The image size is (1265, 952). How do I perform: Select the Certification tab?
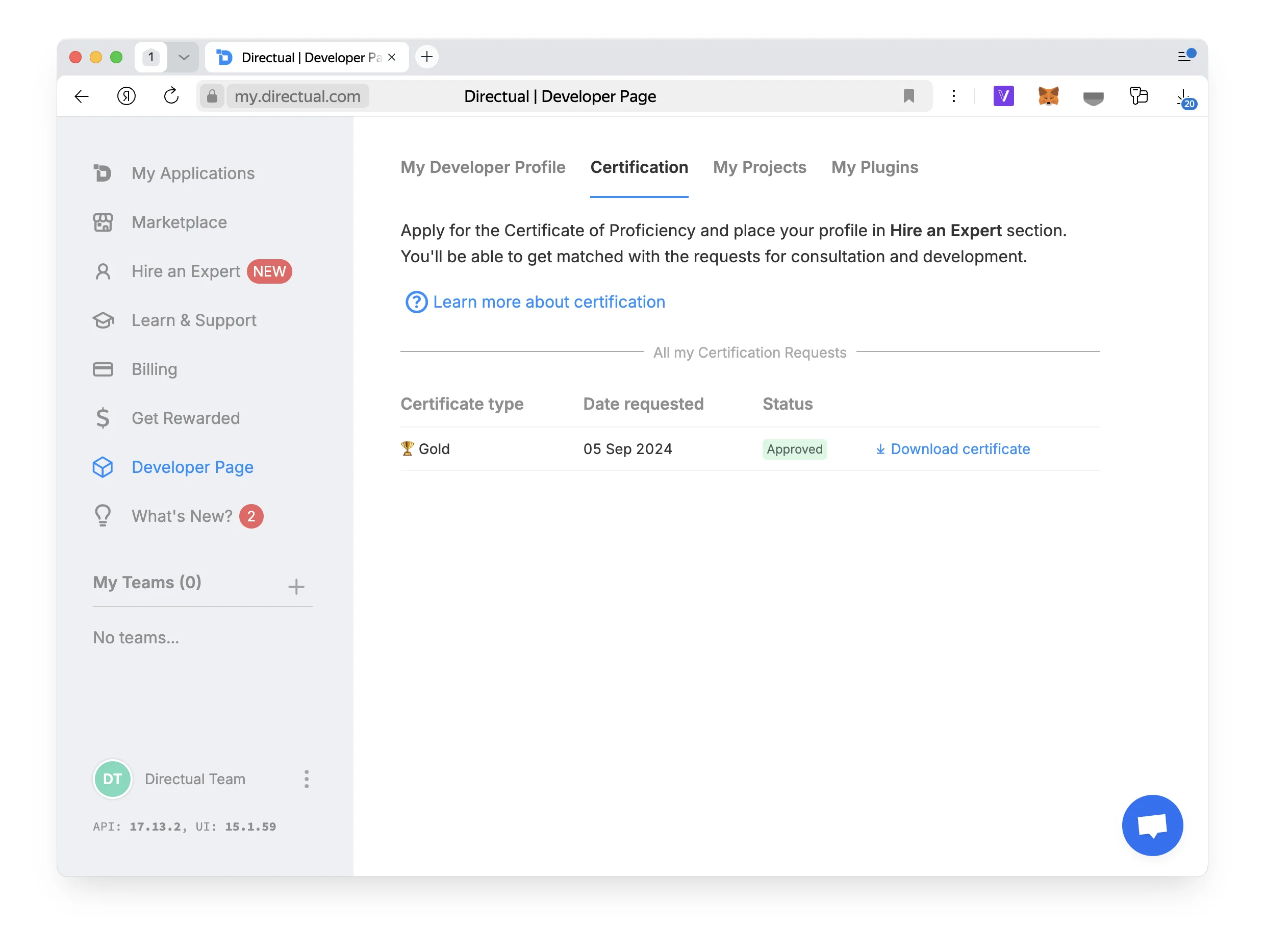tap(639, 167)
